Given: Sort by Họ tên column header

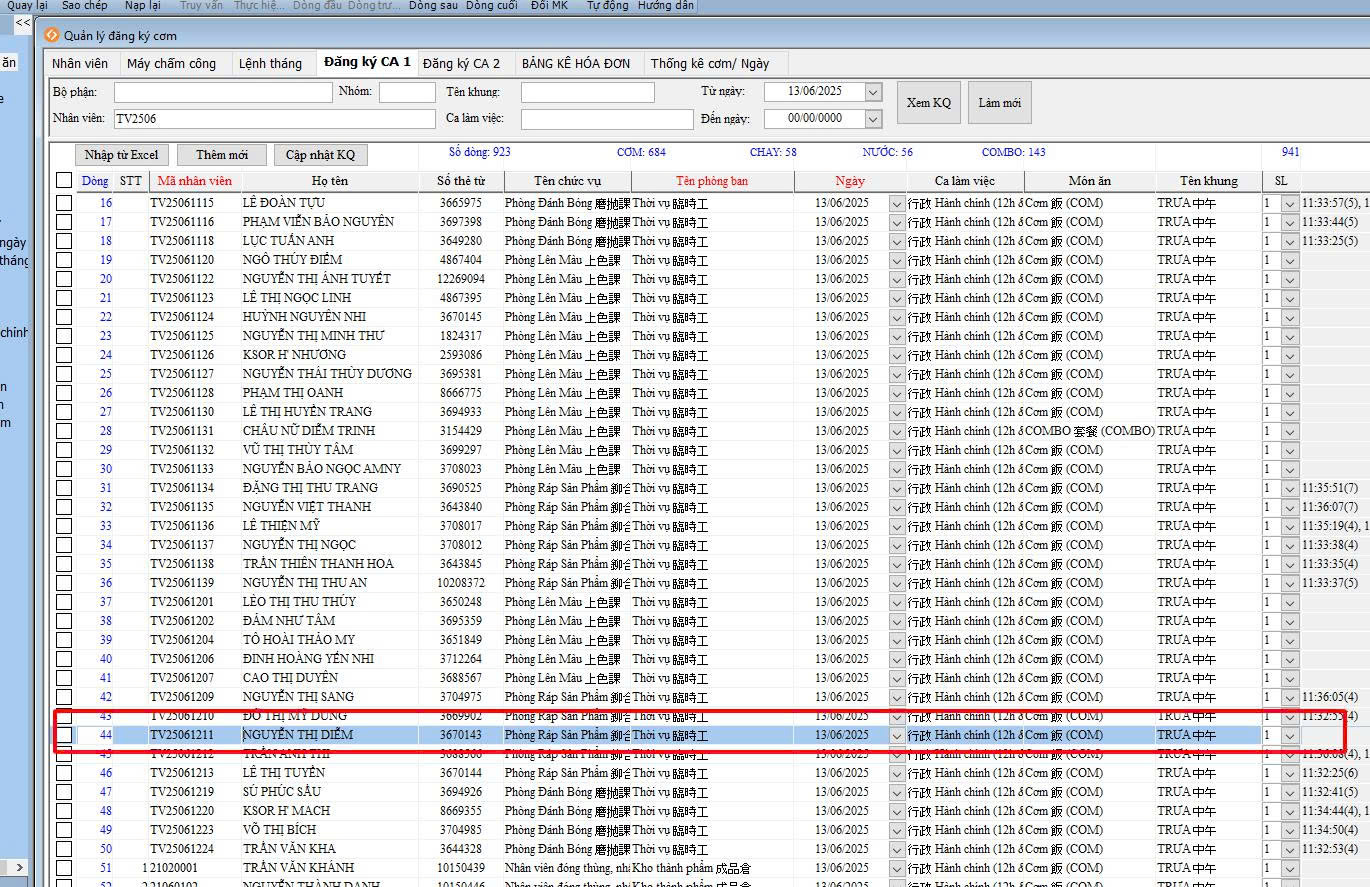Looking at the screenshot, I should [x=329, y=181].
